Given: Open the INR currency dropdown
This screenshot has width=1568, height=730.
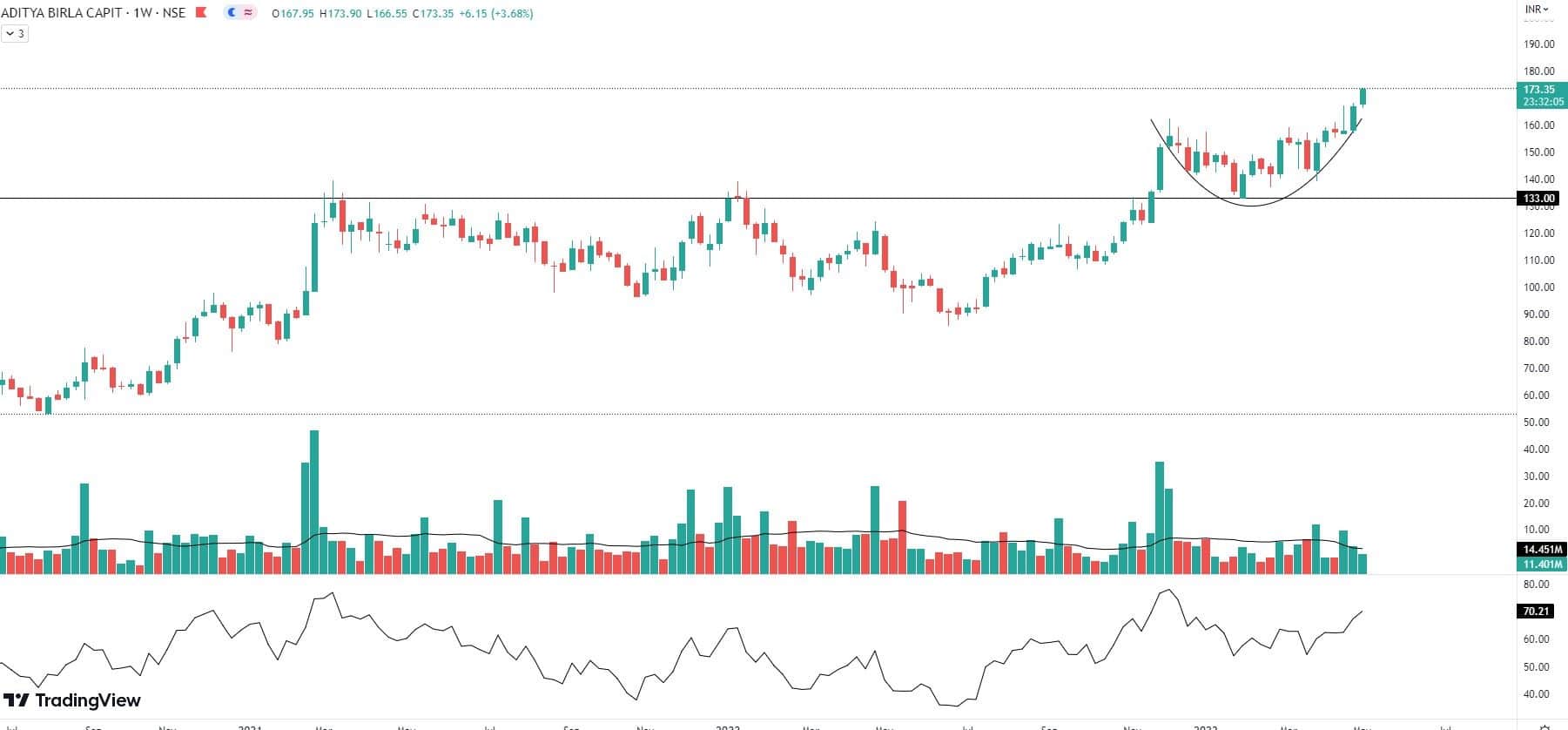Looking at the screenshot, I should pos(1537,10).
